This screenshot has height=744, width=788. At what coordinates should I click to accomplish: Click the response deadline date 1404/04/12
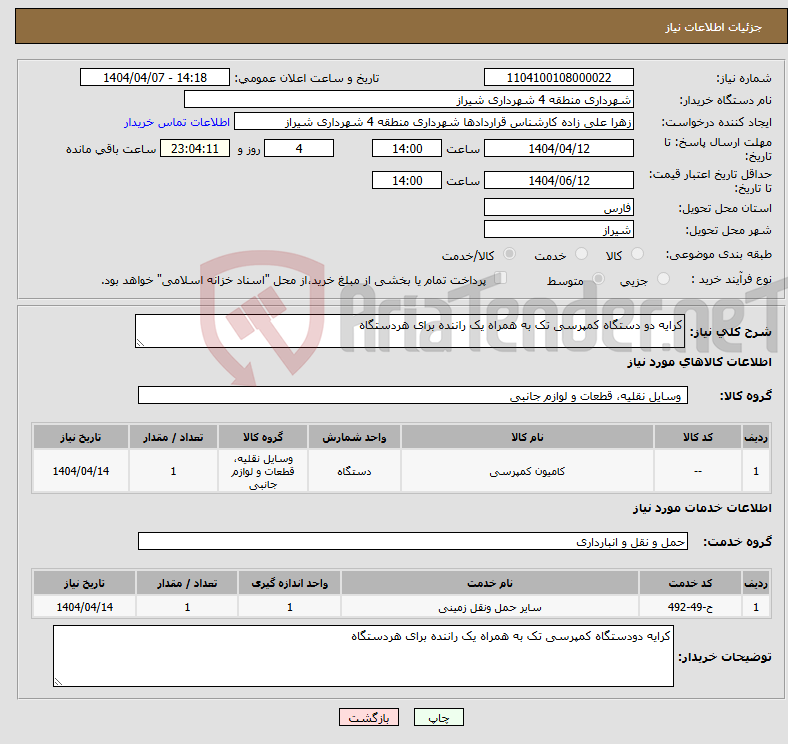tap(559, 148)
